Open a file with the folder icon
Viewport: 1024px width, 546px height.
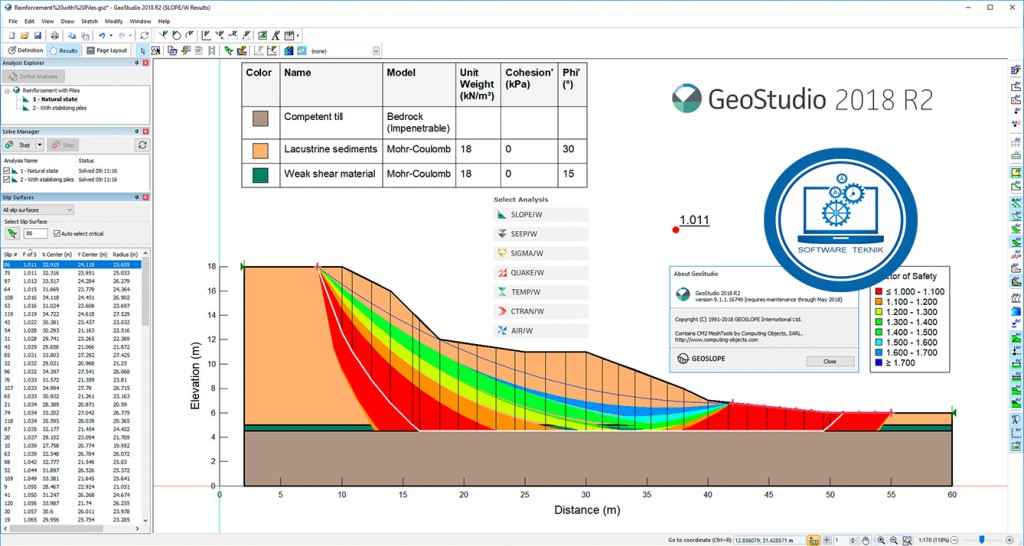click(x=24, y=35)
